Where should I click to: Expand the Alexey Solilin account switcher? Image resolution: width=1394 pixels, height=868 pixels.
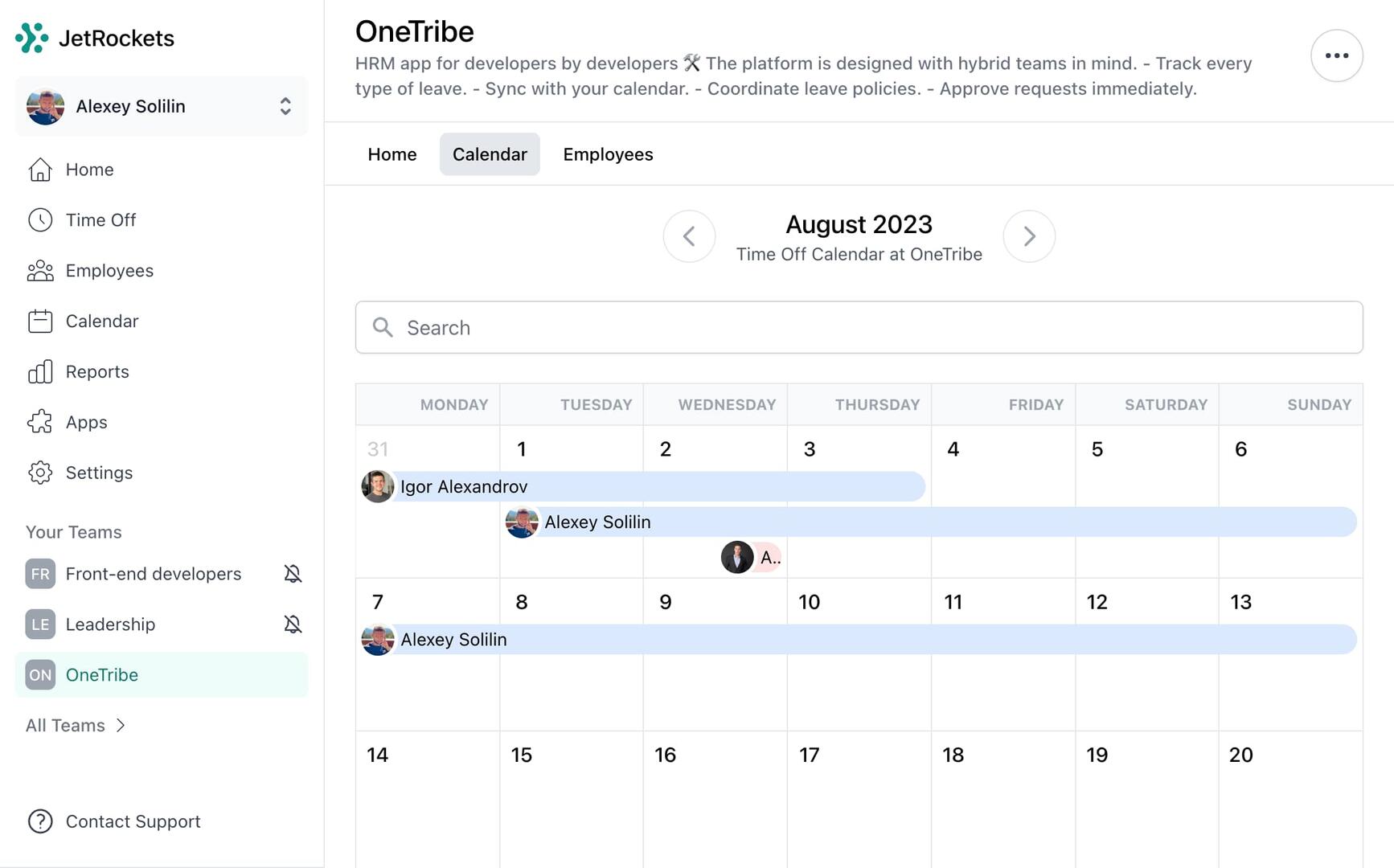click(285, 106)
